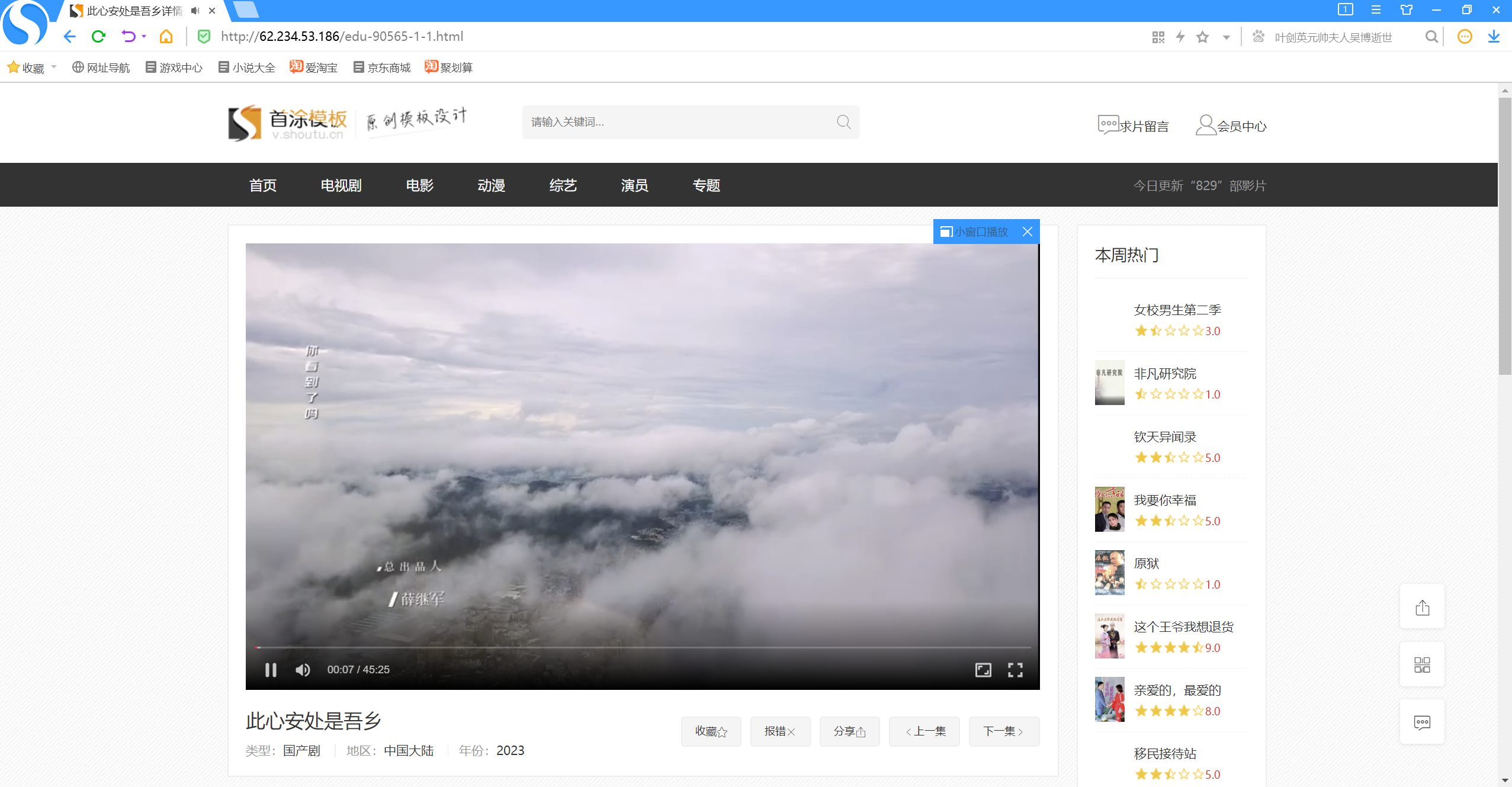The width and height of the screenshot is (1512, 787).
Task: Click the video progress bar
Action: [x=642, y=647]
